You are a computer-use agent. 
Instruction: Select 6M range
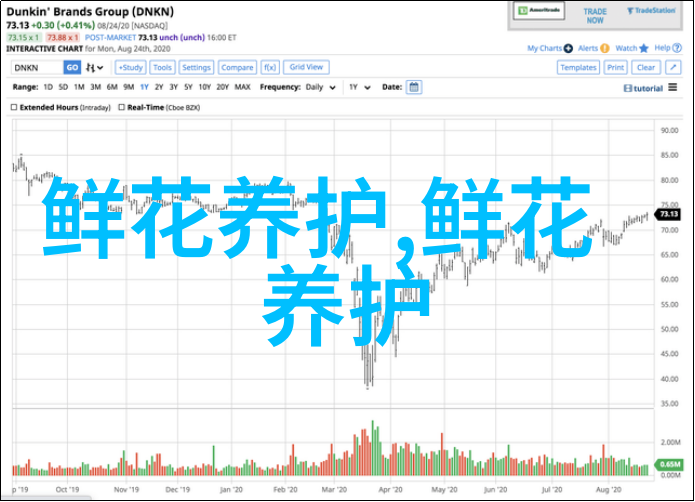point(112,87)
